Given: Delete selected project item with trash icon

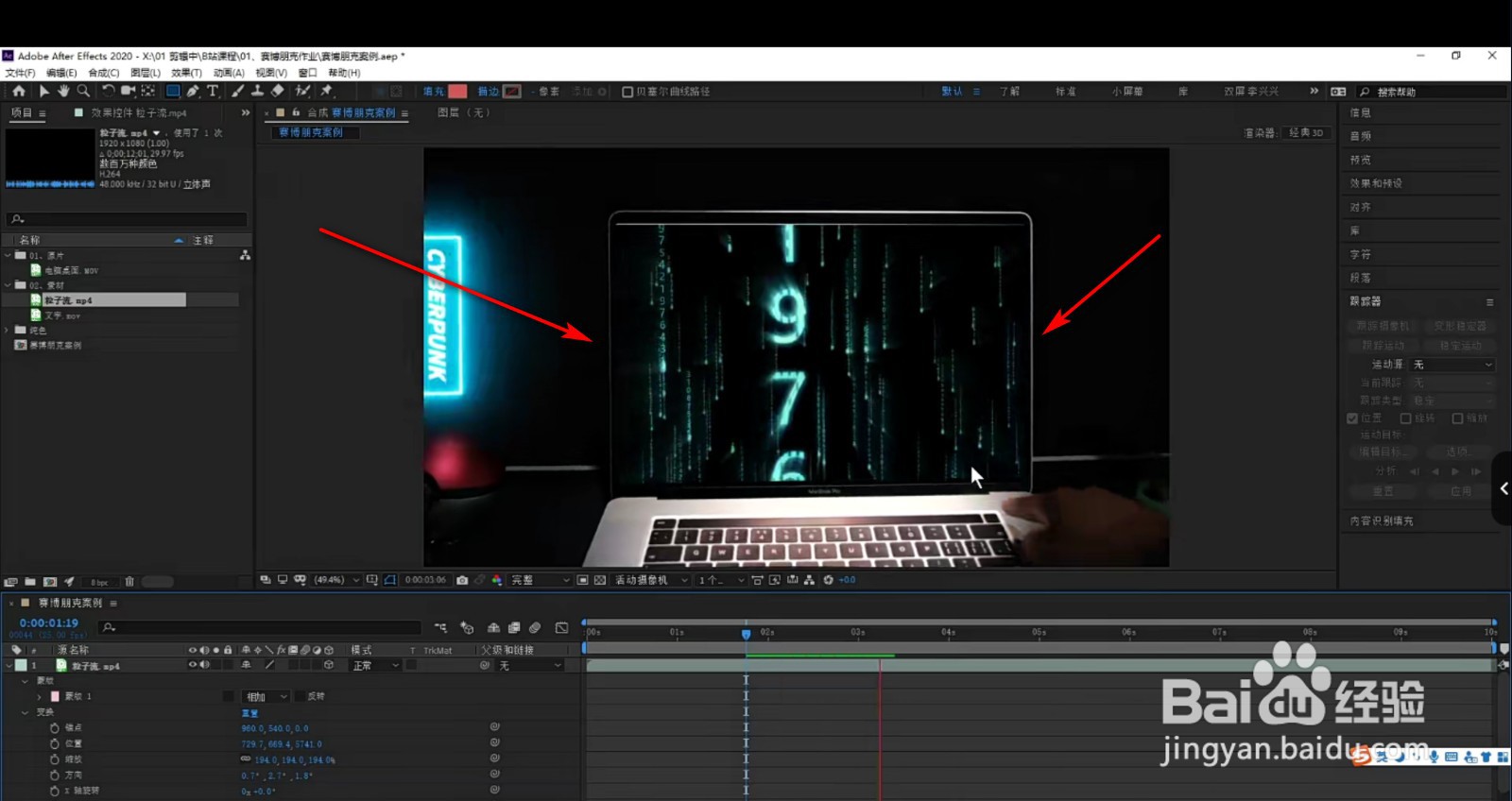Looking at the screenshot, I should pos(129,582).
